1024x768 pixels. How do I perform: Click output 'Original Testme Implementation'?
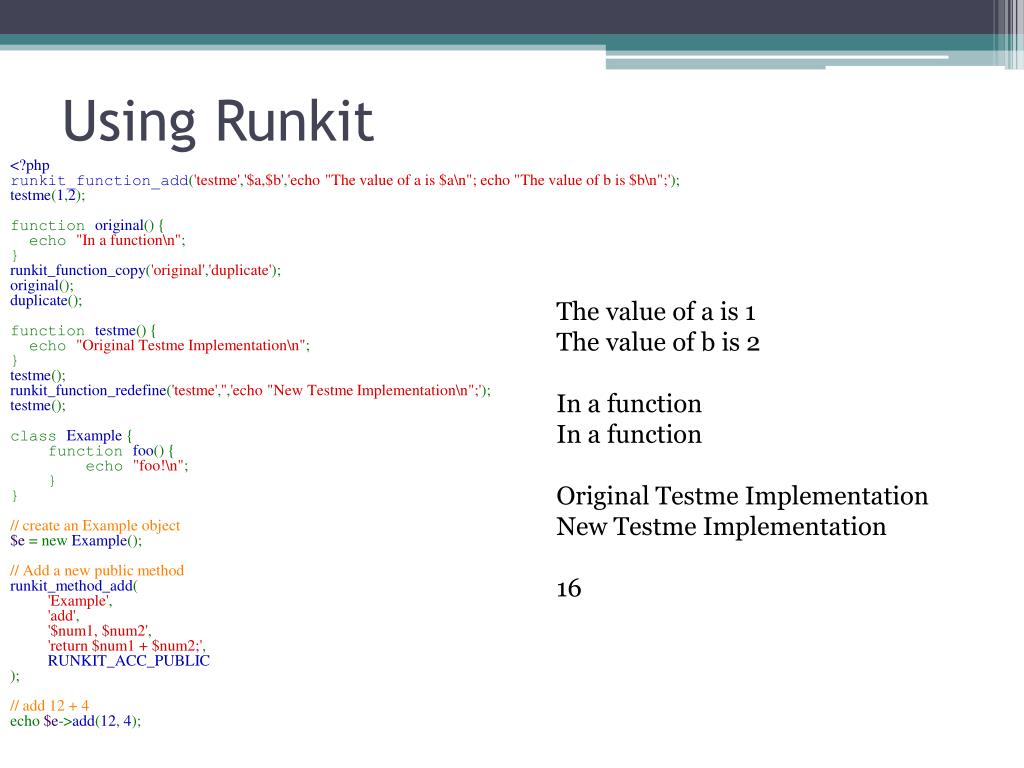tap(742, 496)
